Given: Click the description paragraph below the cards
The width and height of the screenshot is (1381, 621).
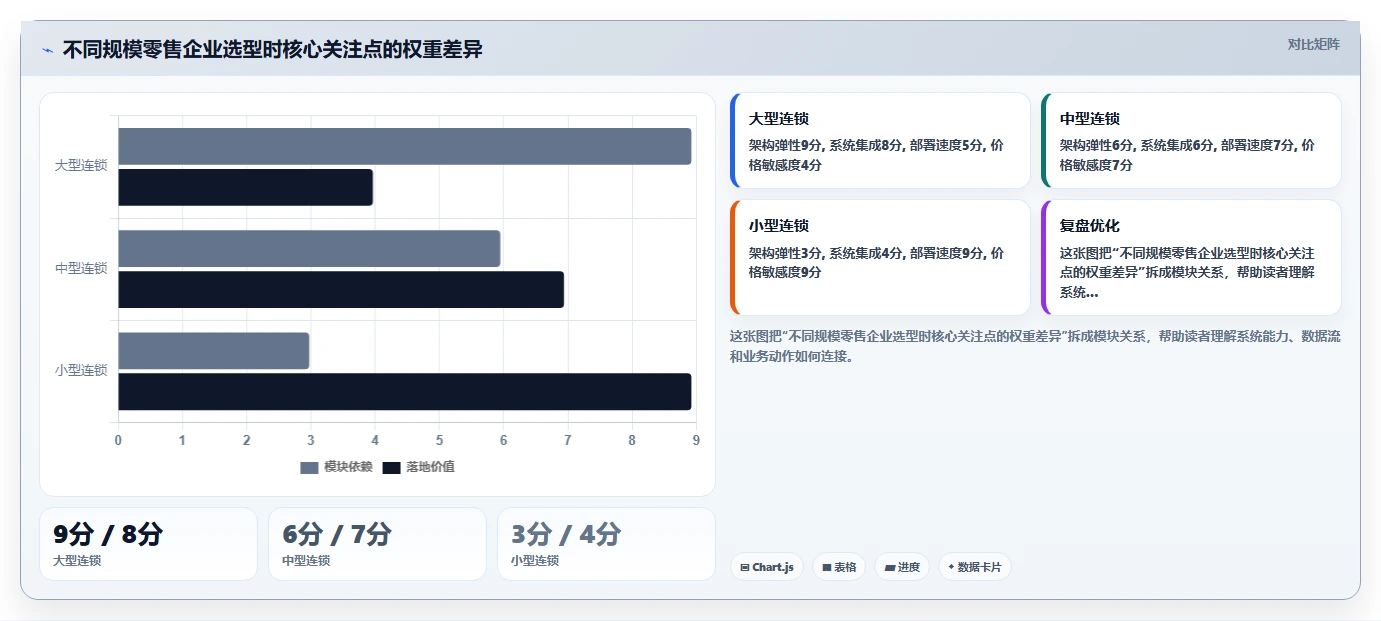Looking at the screenshot, I should 1035,346.
